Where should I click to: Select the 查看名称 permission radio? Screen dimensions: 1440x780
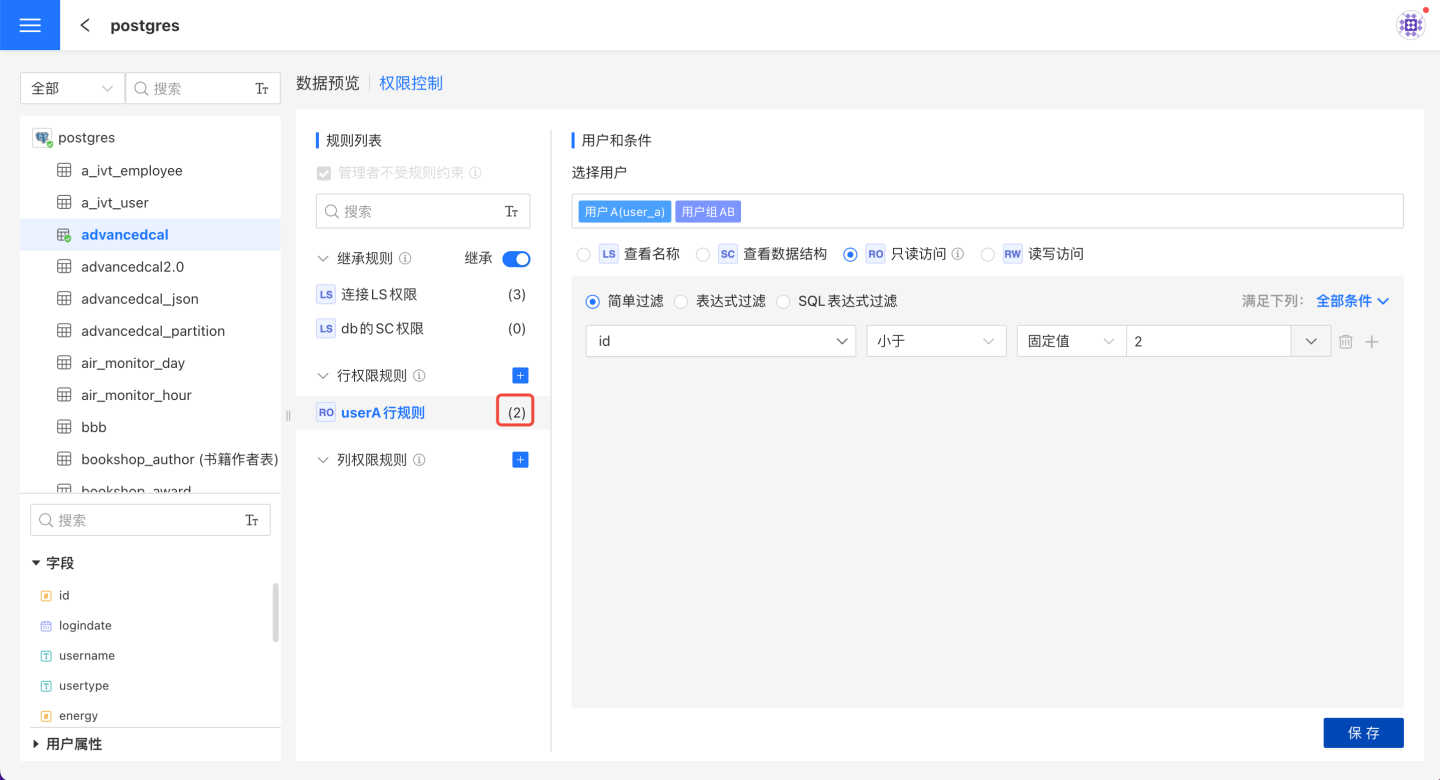tap(584, 255)
